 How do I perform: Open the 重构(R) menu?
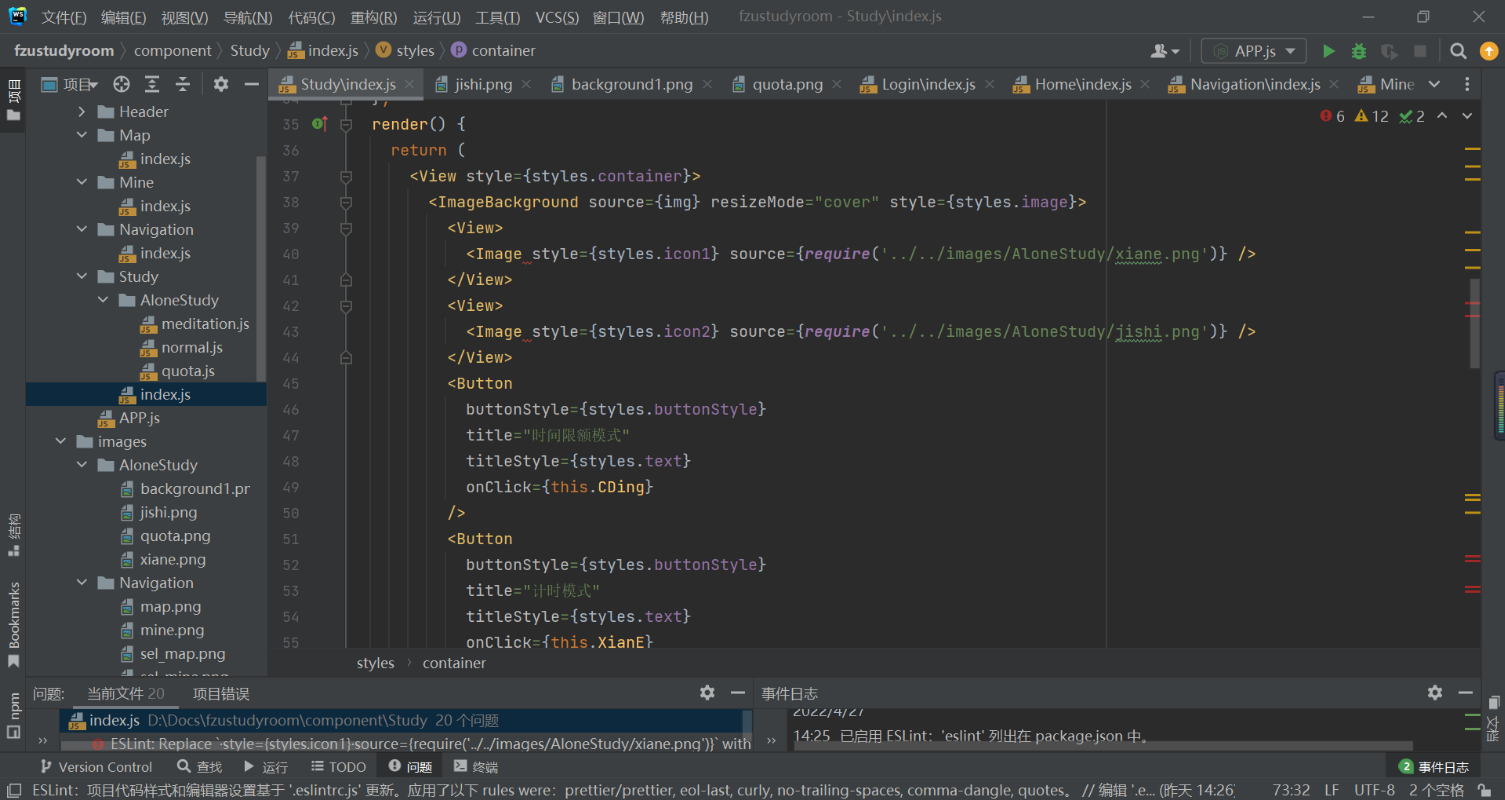374,18
